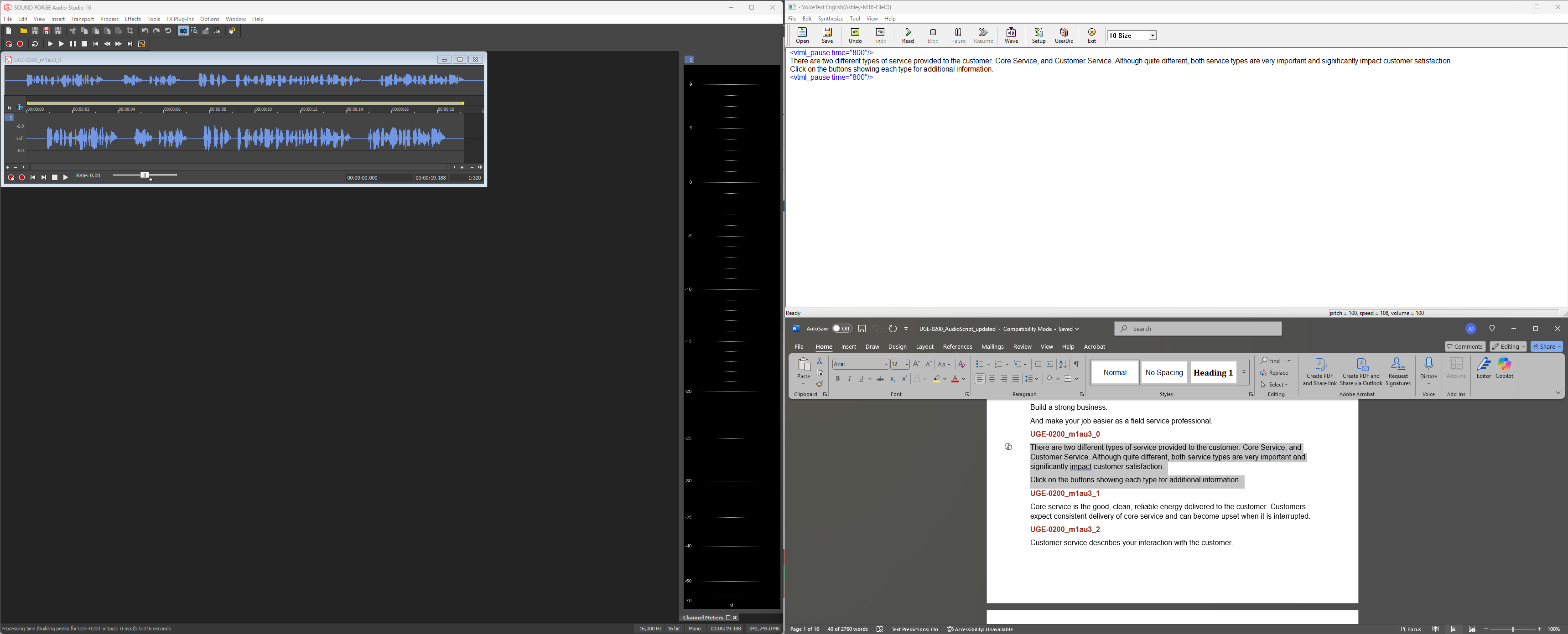Toggle Bold formatting in Word
This screenshot has width=1568, height=634.
[837, 379]
